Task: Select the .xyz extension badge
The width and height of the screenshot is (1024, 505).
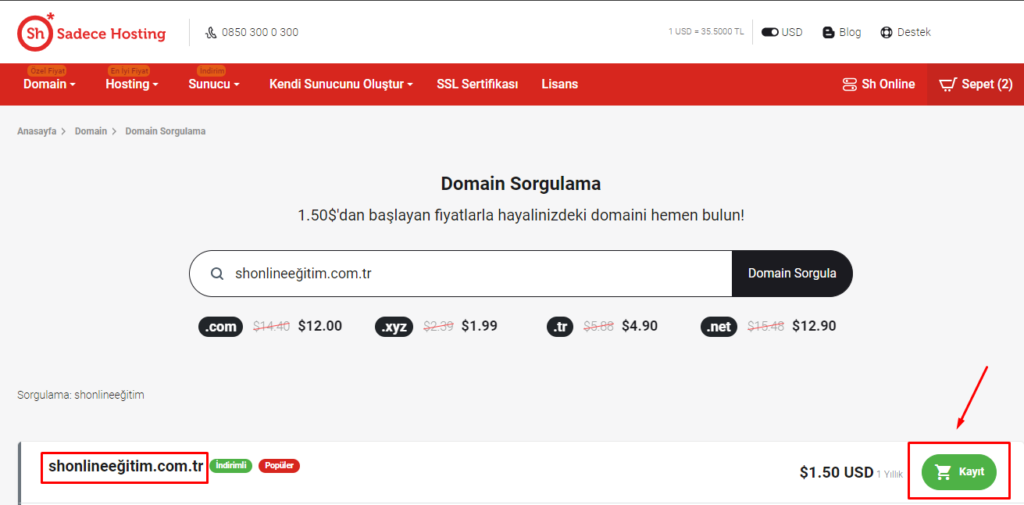Action: (394, 326)
